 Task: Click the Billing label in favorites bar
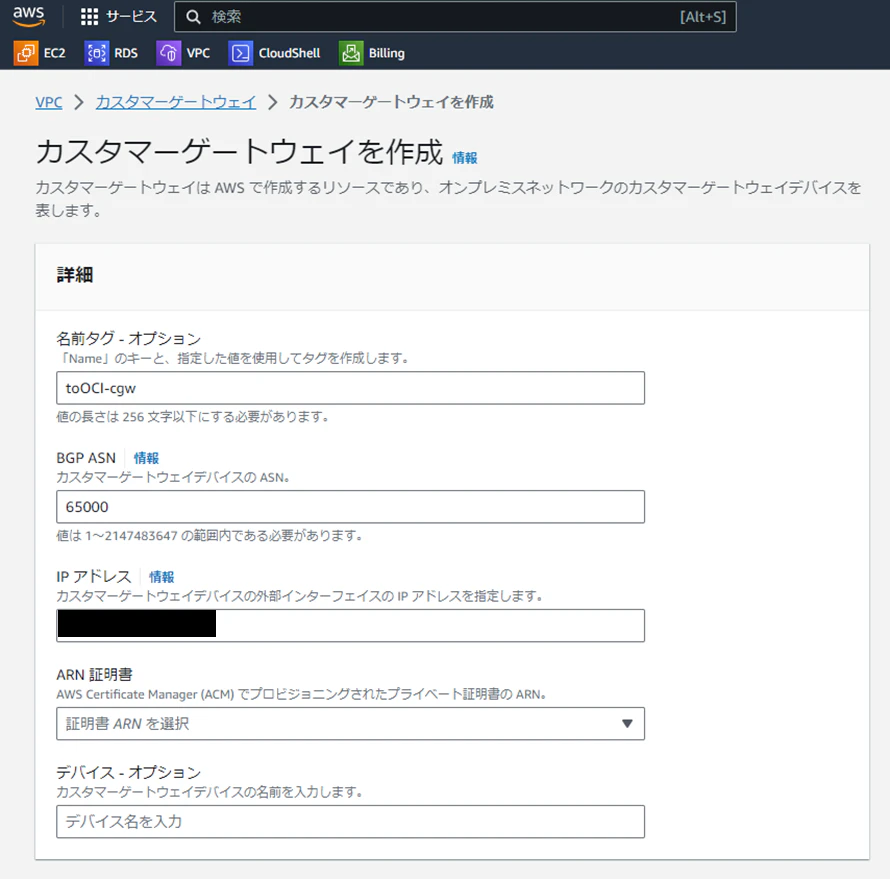pyautogui.click(x=387, y=53)
